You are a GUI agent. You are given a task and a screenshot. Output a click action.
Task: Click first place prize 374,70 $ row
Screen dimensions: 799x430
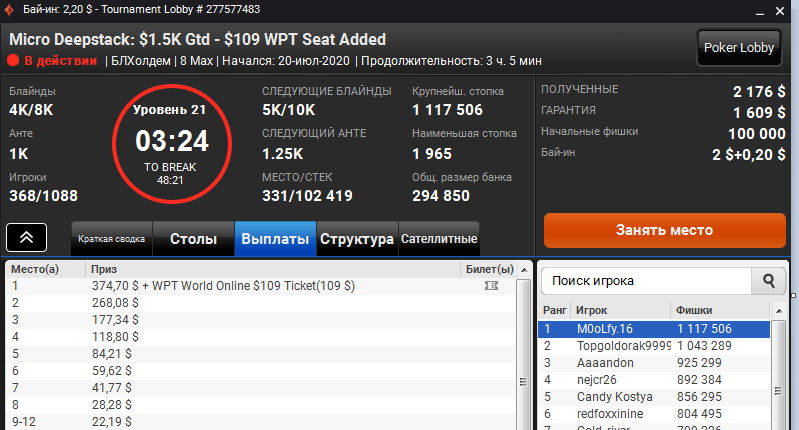pyautogui.click(x=261, y=286)
